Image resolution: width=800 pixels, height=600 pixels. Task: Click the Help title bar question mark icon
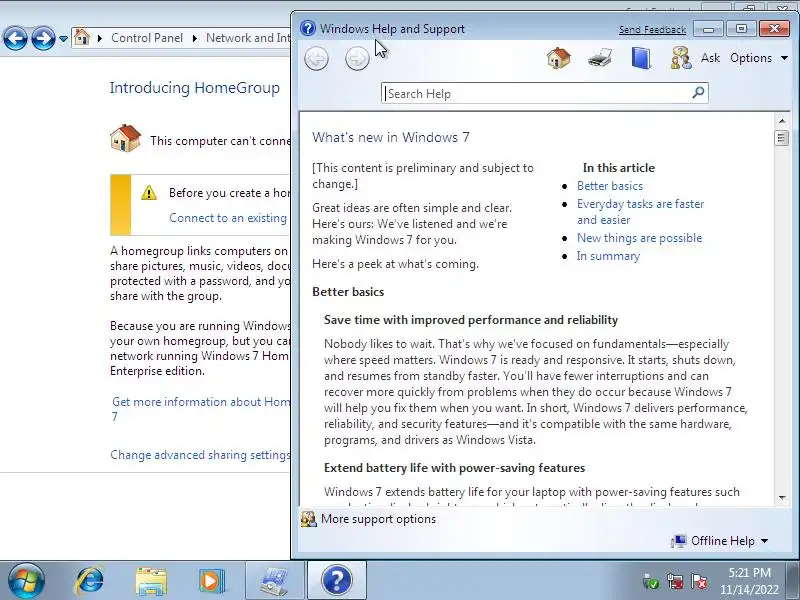(308, 28)
